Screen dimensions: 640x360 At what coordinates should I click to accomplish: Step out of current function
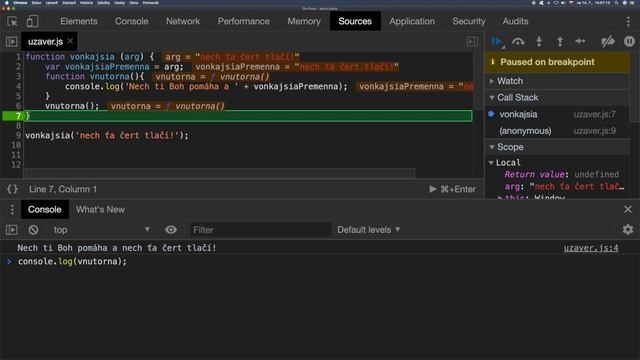[560, 41]
